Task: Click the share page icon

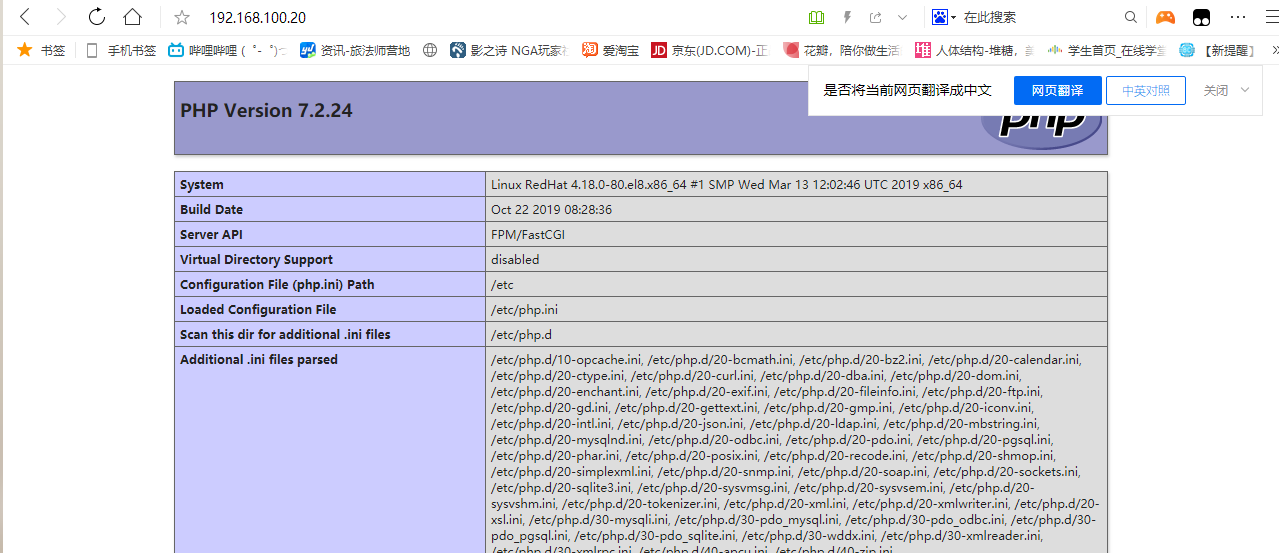Action: (876, 17)
